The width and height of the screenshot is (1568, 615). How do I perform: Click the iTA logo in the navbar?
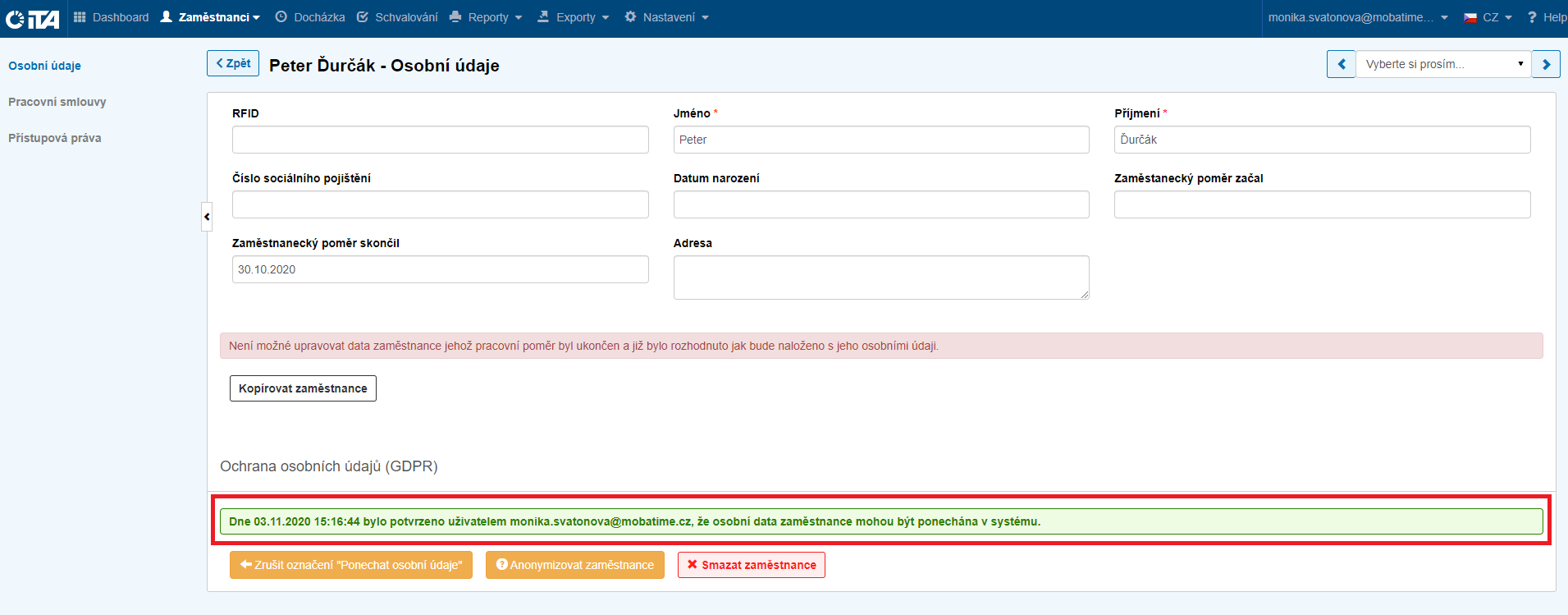click(x=33, y=18)
